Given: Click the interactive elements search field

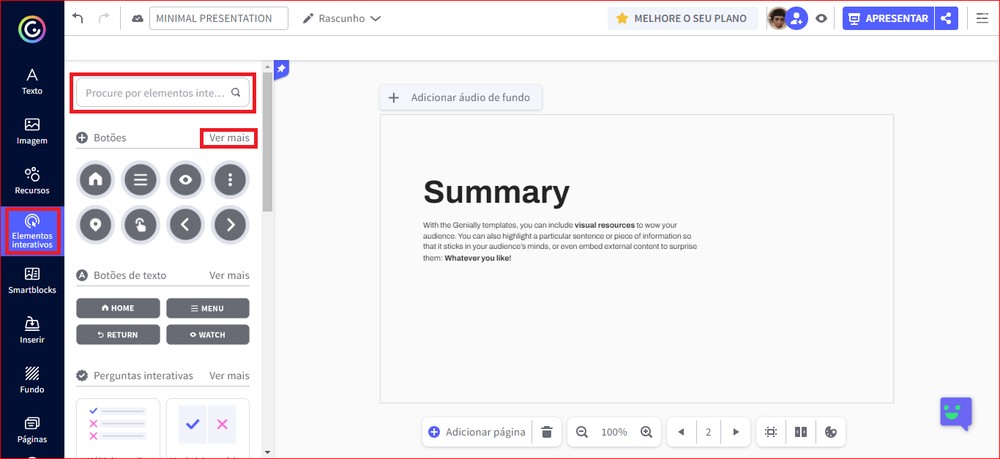Looking at the screenshot, I should coord(163,93).
